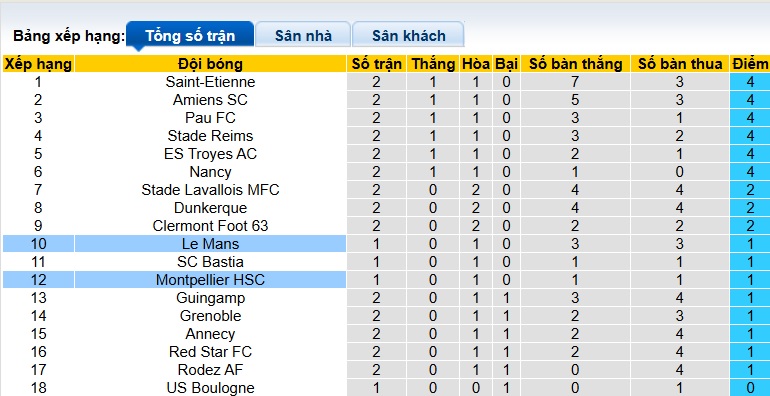Open the Red Star FC entry

(x=210, y=352)
